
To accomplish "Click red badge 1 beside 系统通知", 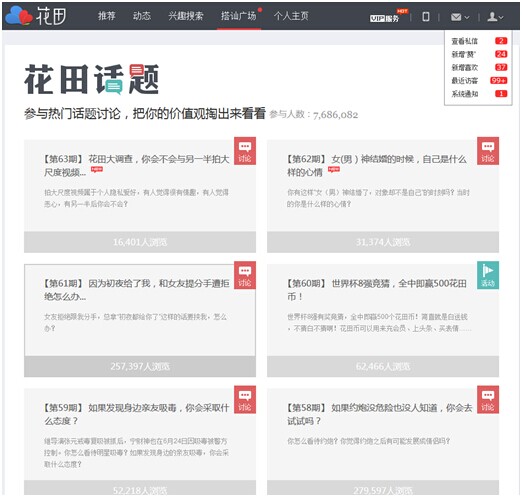I will coord(501,94).
